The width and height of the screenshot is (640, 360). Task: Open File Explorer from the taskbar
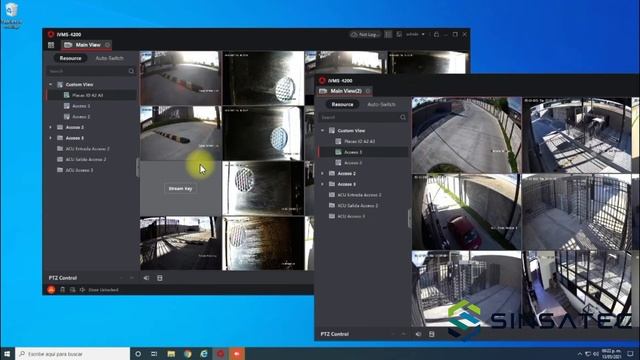(171, 354)
